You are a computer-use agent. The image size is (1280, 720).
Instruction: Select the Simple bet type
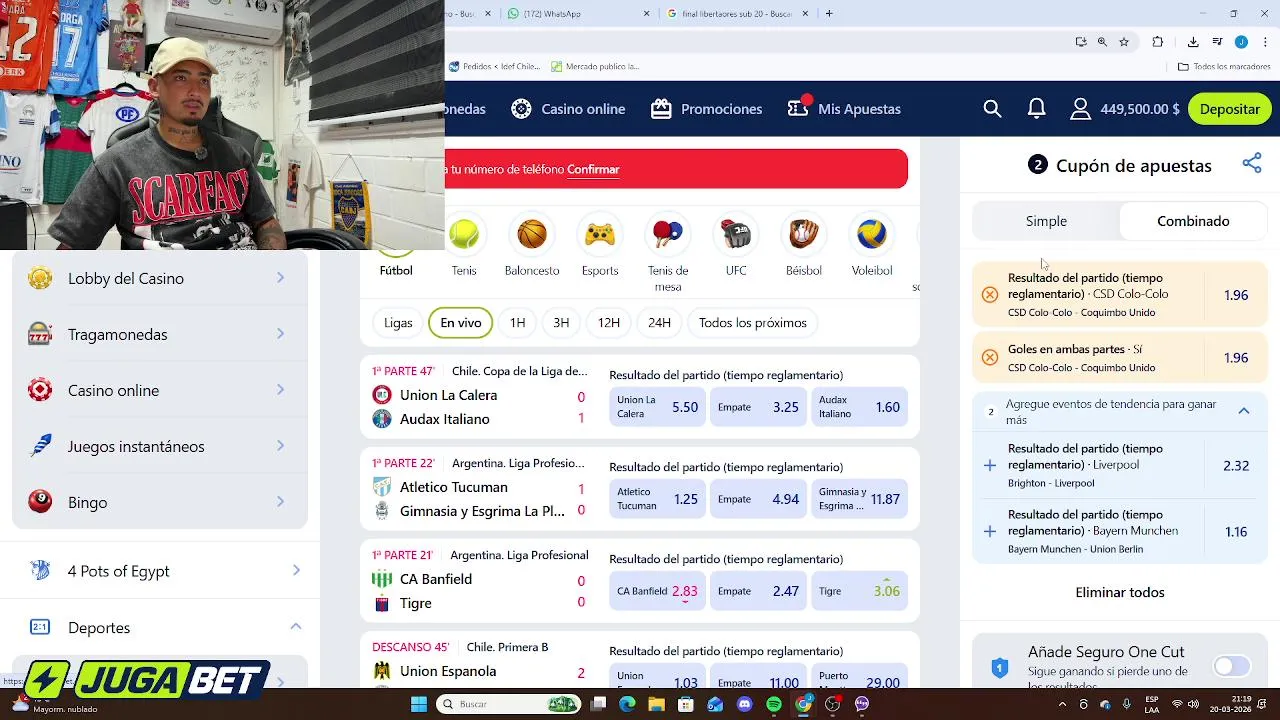click(1046, 221)
